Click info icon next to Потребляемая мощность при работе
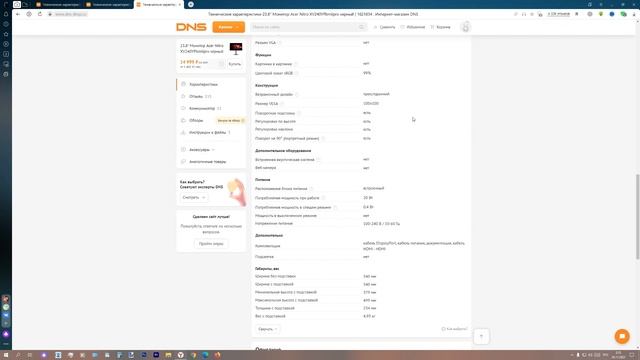 (x=323, y=198)
